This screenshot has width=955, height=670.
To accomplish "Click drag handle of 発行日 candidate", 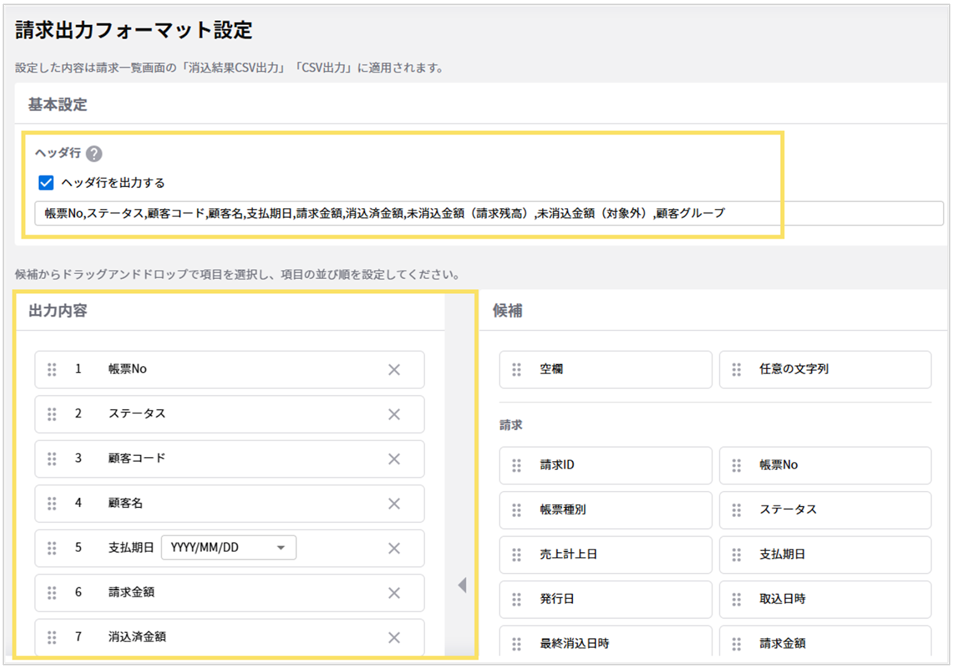I will point(517,599).
